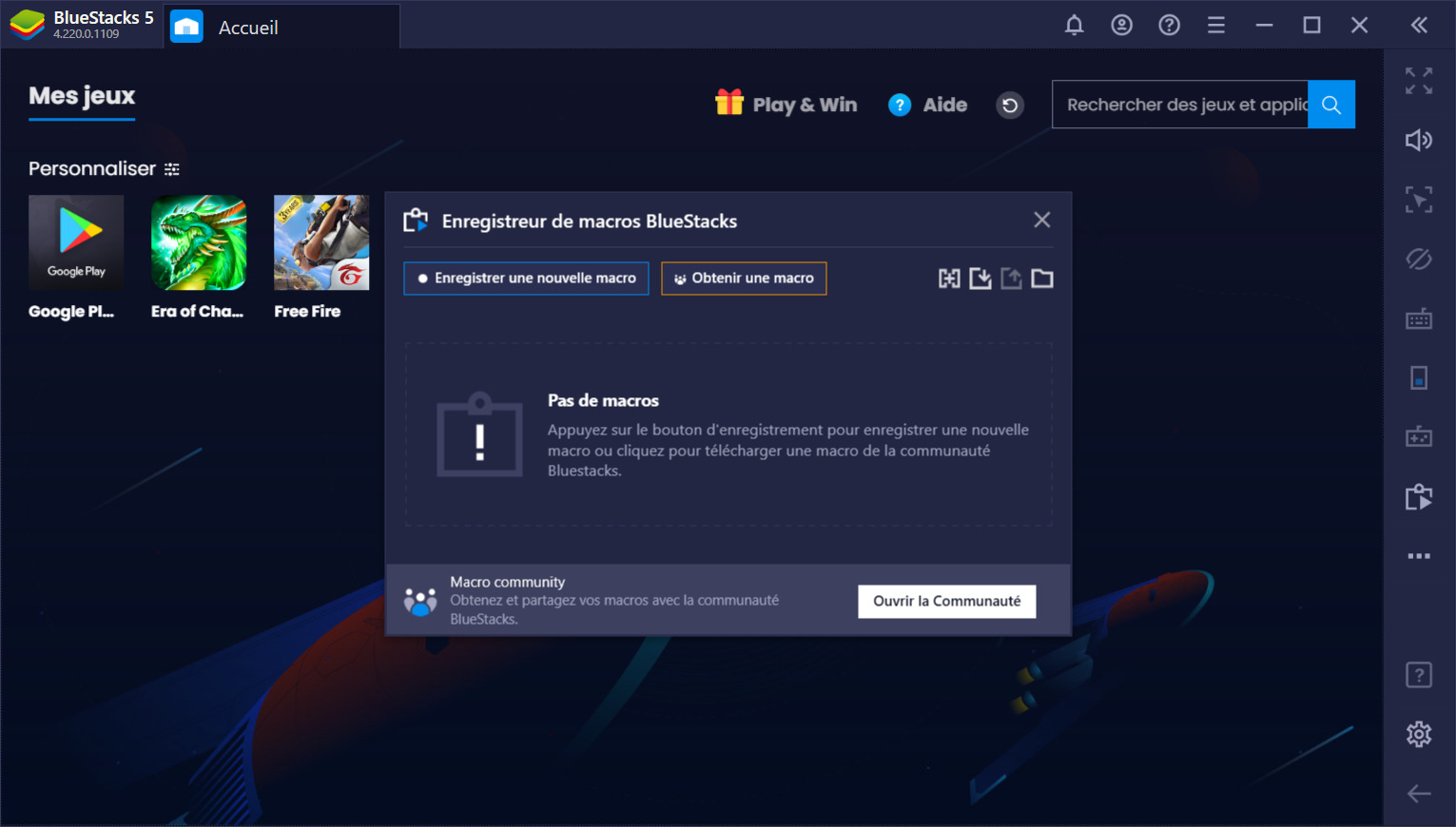Viewport: 1456px width, 827px height.
Task: Click the lock cursor icon in sidebar
Action: (1419, 200)
